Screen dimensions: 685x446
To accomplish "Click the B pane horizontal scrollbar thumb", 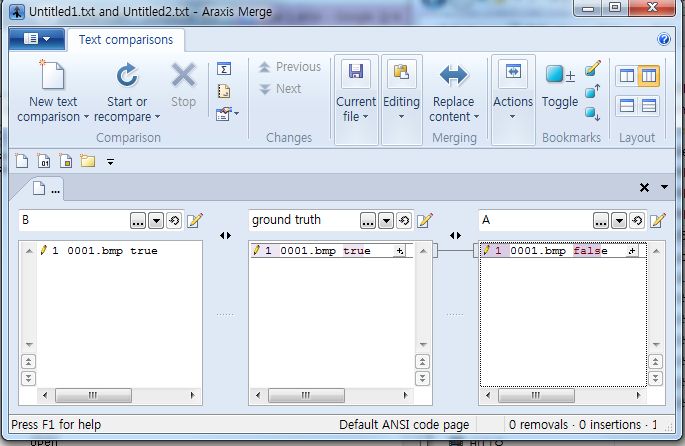I will tap(93, 396).
